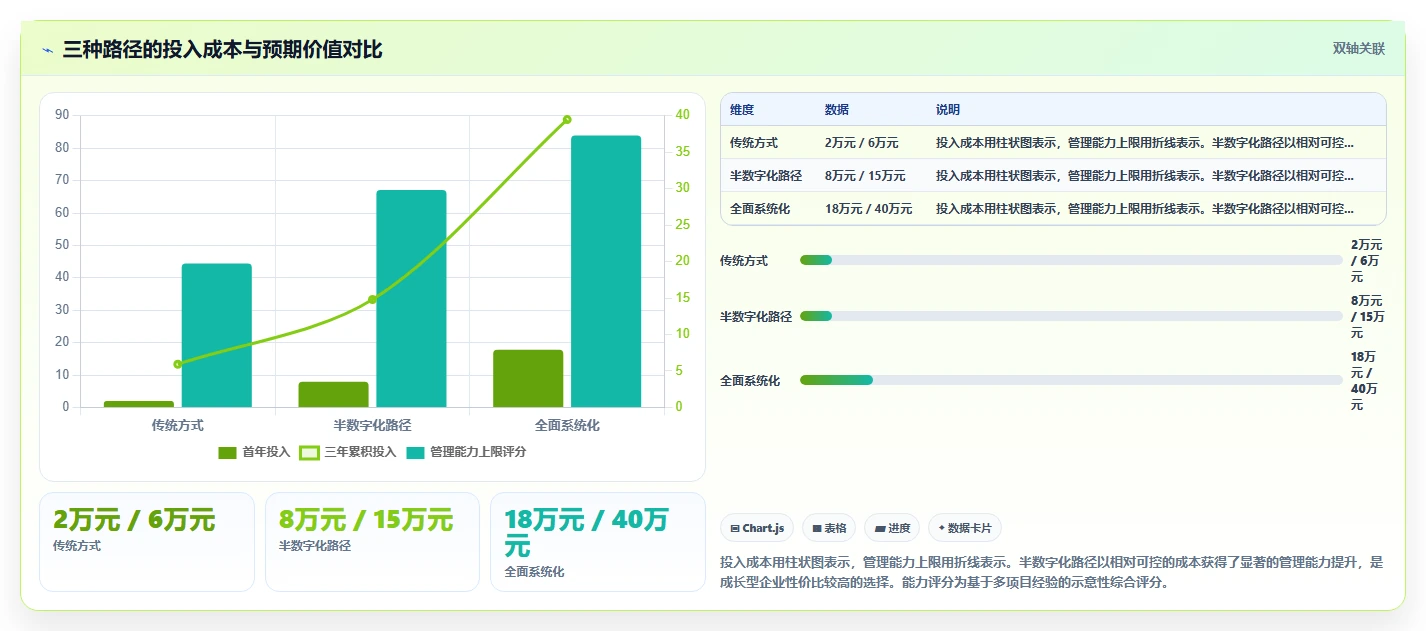The width and height of the screenshot is (1426, 631).
Task: Click the 8万元 / 15万元 data card
Action: (x=372, y=542)
